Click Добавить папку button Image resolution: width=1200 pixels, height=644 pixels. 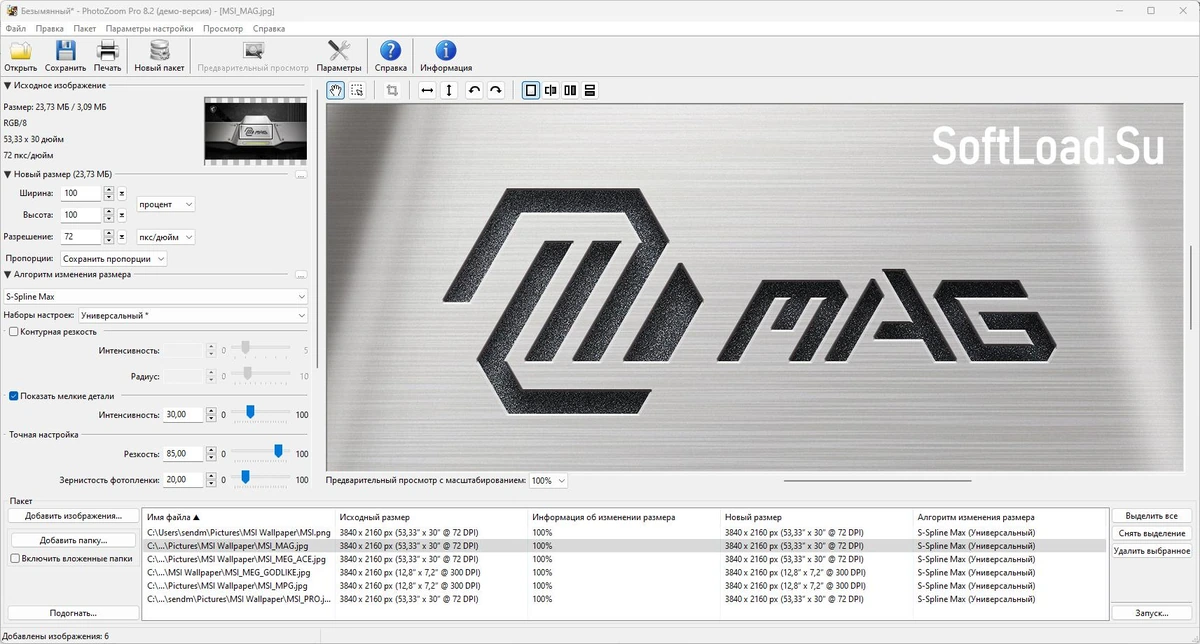tap(73, 540)
